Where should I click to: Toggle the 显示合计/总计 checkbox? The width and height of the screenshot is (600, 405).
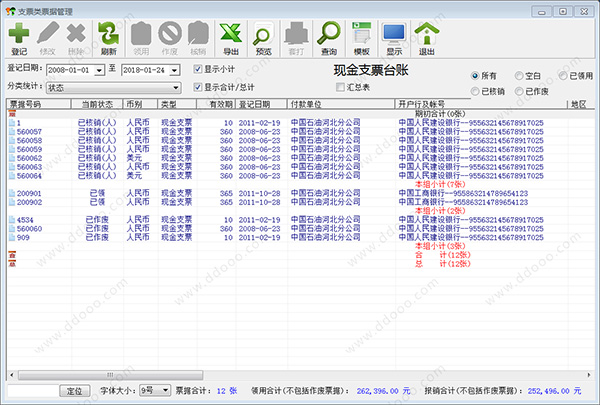point(197,87)
